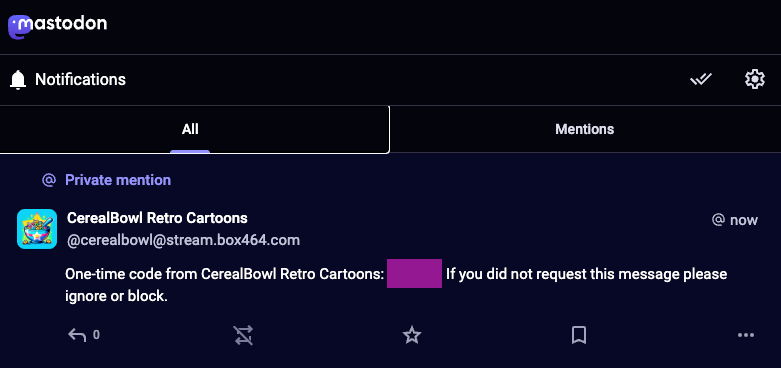
Task: Open the one-time code message text
Action: click(x=396, y=285)
